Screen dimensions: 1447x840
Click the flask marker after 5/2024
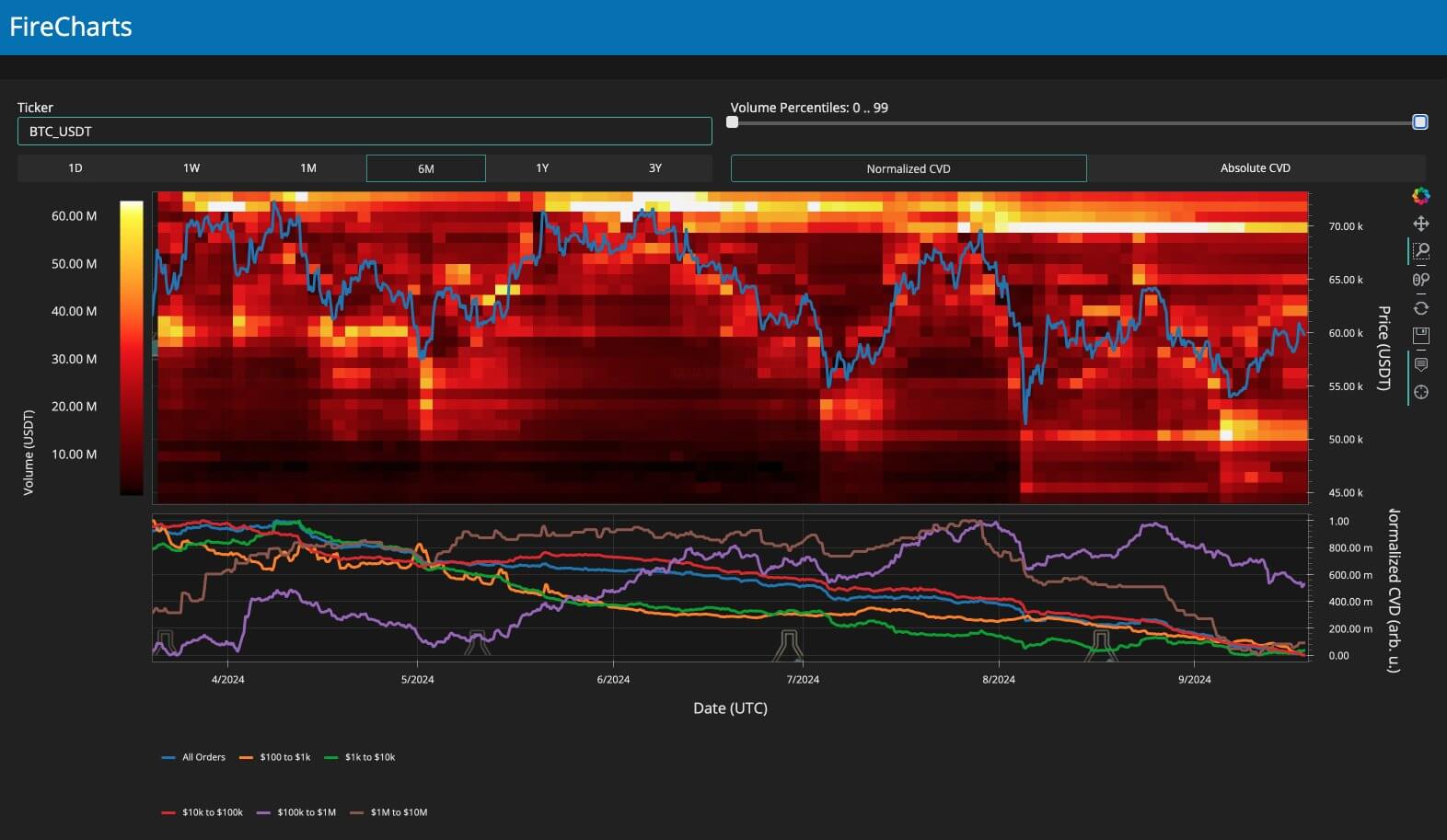(x=477, y=642)
